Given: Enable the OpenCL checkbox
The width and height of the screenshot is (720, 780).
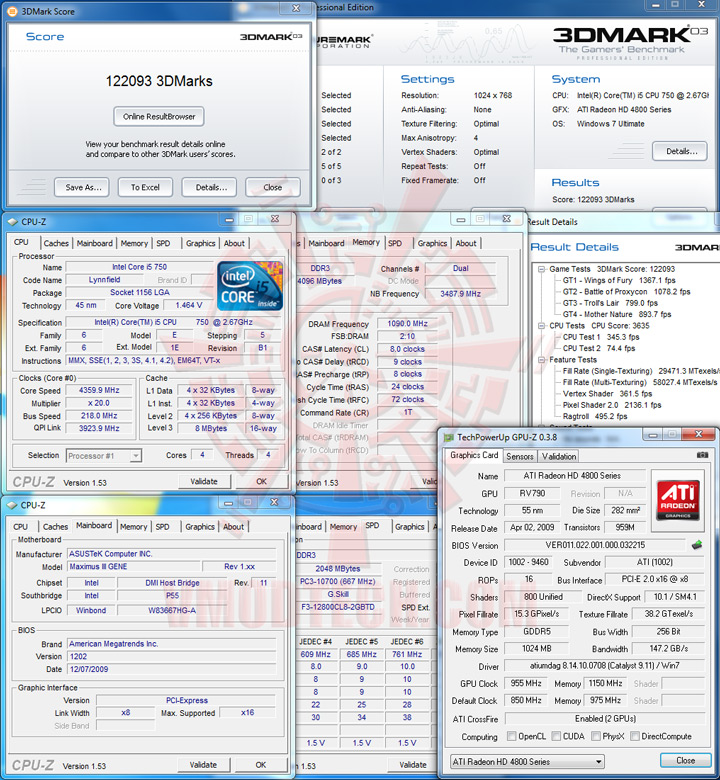Looking at the screenshot, I should click(x=511, y=736).
